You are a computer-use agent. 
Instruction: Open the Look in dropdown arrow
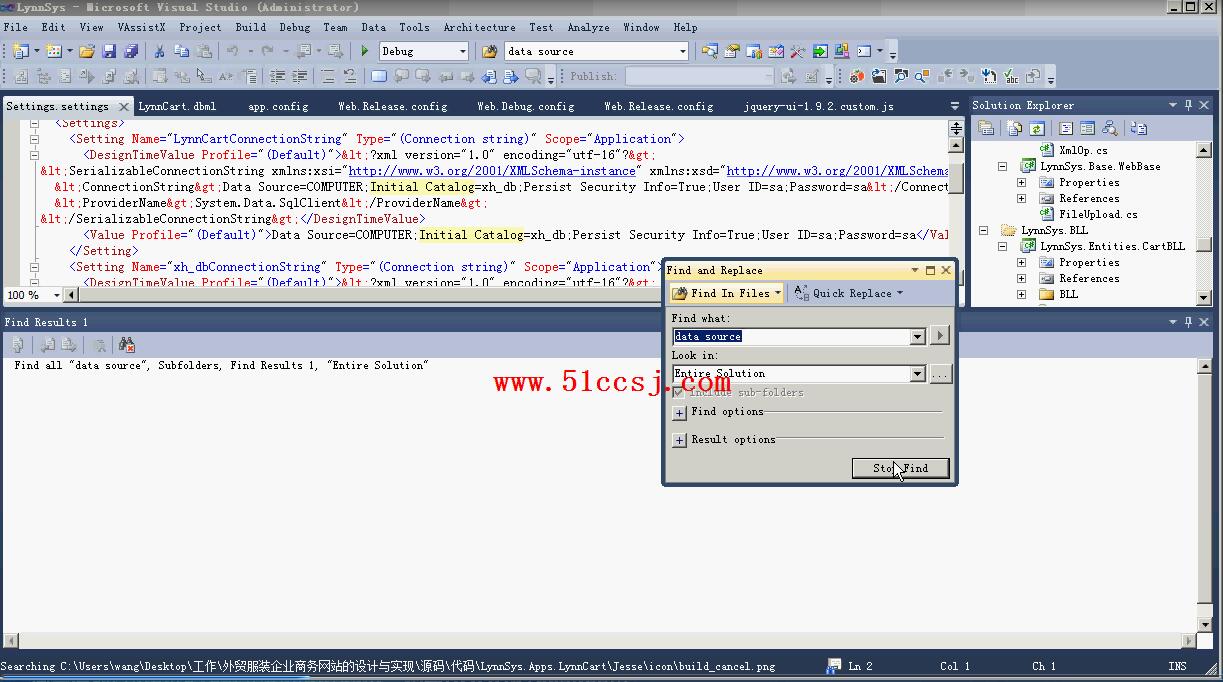point(917,374)
